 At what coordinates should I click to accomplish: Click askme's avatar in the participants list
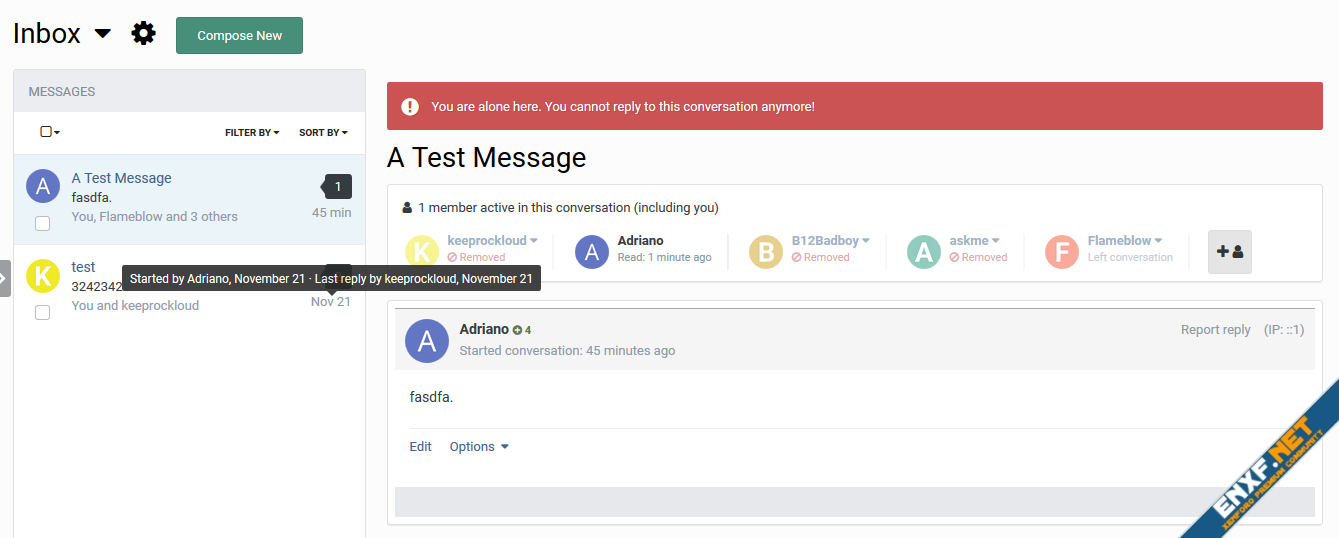924,251
